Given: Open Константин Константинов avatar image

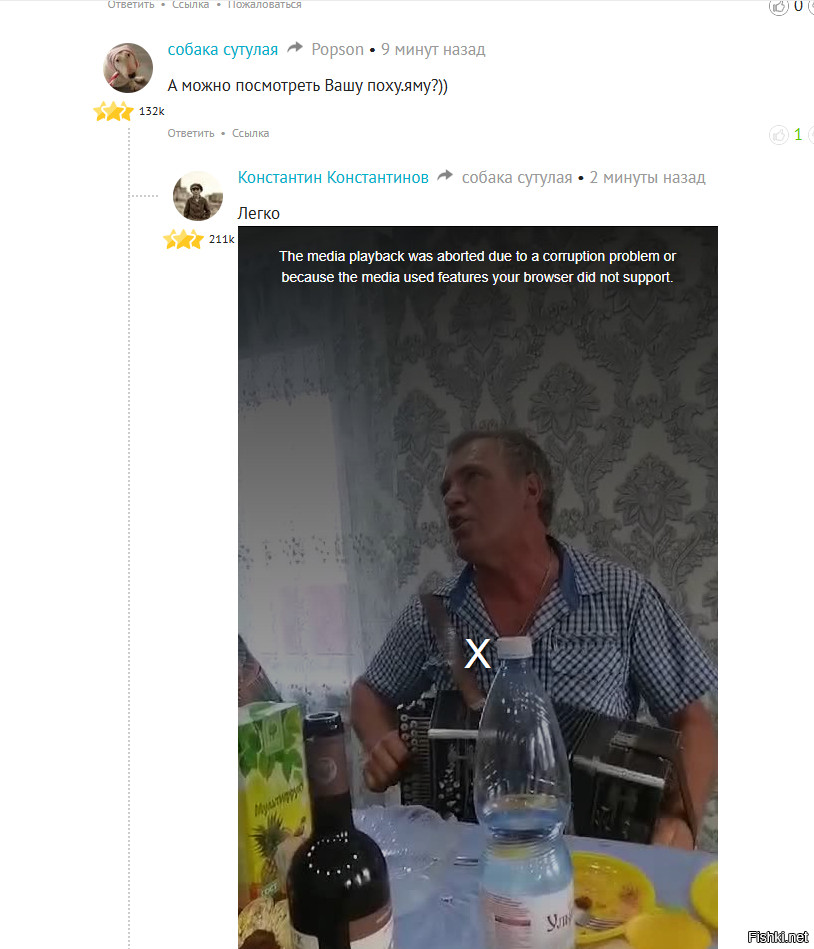Looking at the screenshot, I should [x=198, y=196].
